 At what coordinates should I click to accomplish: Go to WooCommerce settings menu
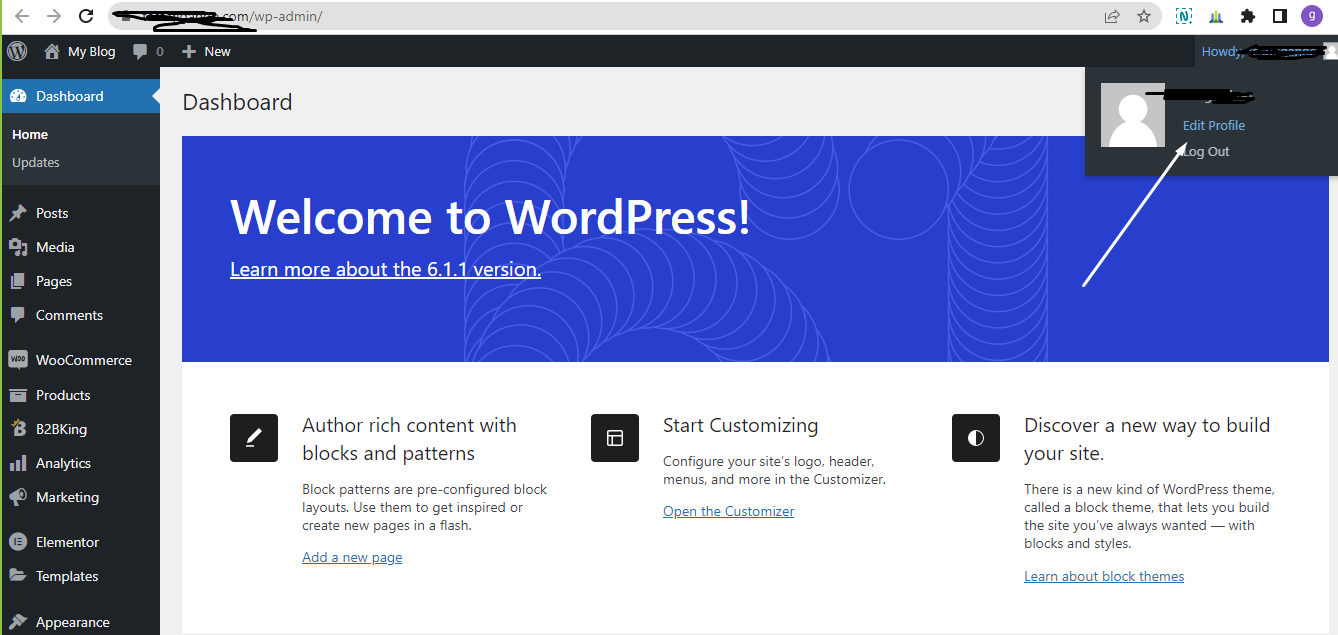click(84, 360)
